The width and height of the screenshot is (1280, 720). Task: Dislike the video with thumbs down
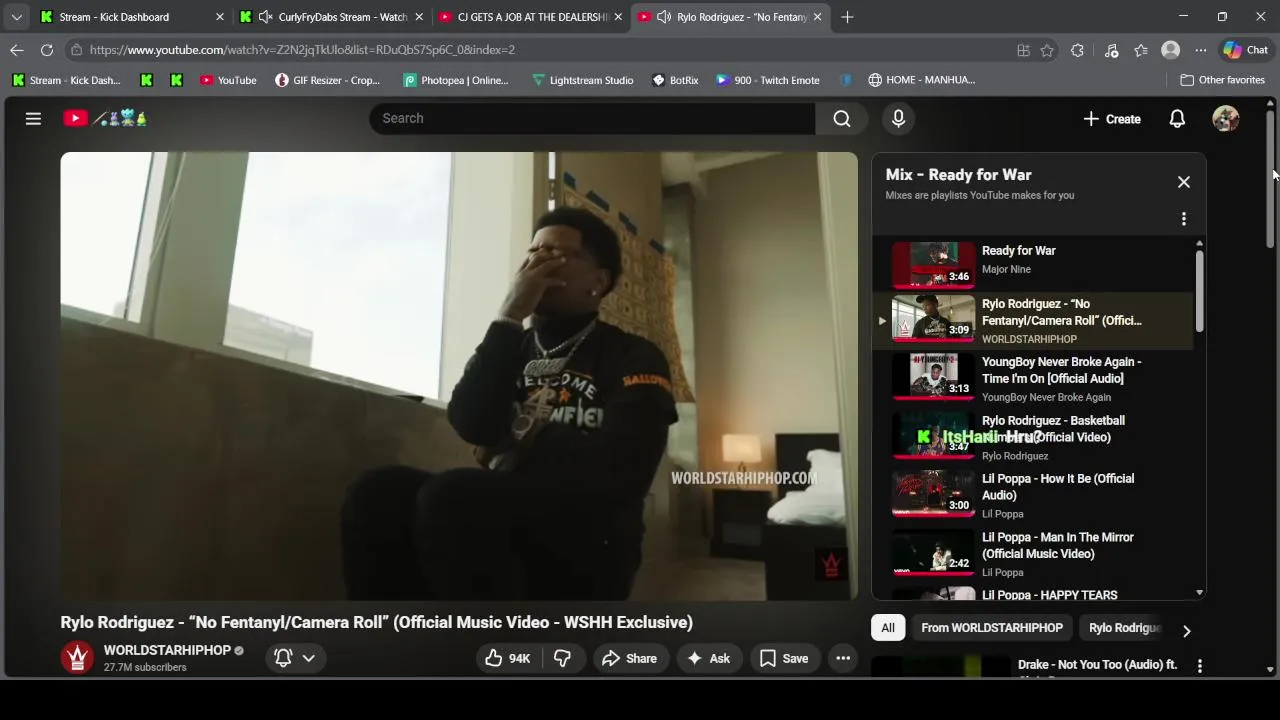point(562,658)
